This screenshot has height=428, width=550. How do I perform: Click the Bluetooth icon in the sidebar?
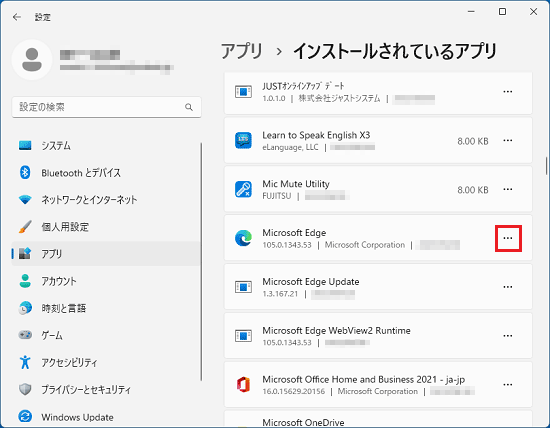(25, 172)
